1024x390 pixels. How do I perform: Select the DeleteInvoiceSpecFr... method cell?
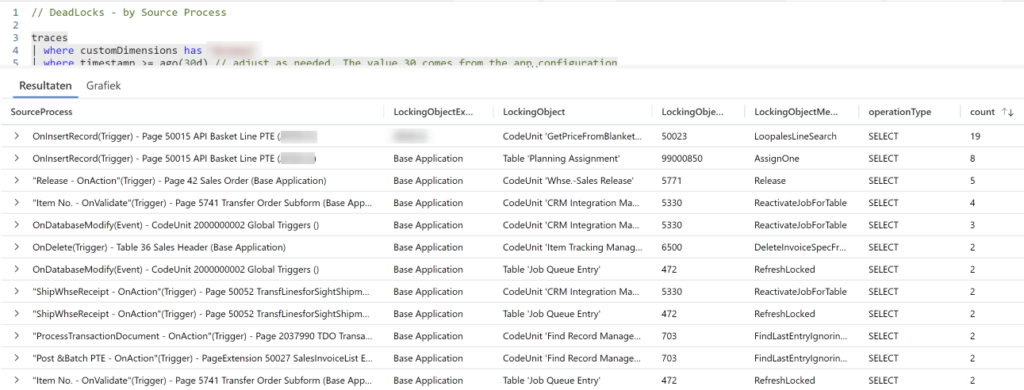coord(801,247)
